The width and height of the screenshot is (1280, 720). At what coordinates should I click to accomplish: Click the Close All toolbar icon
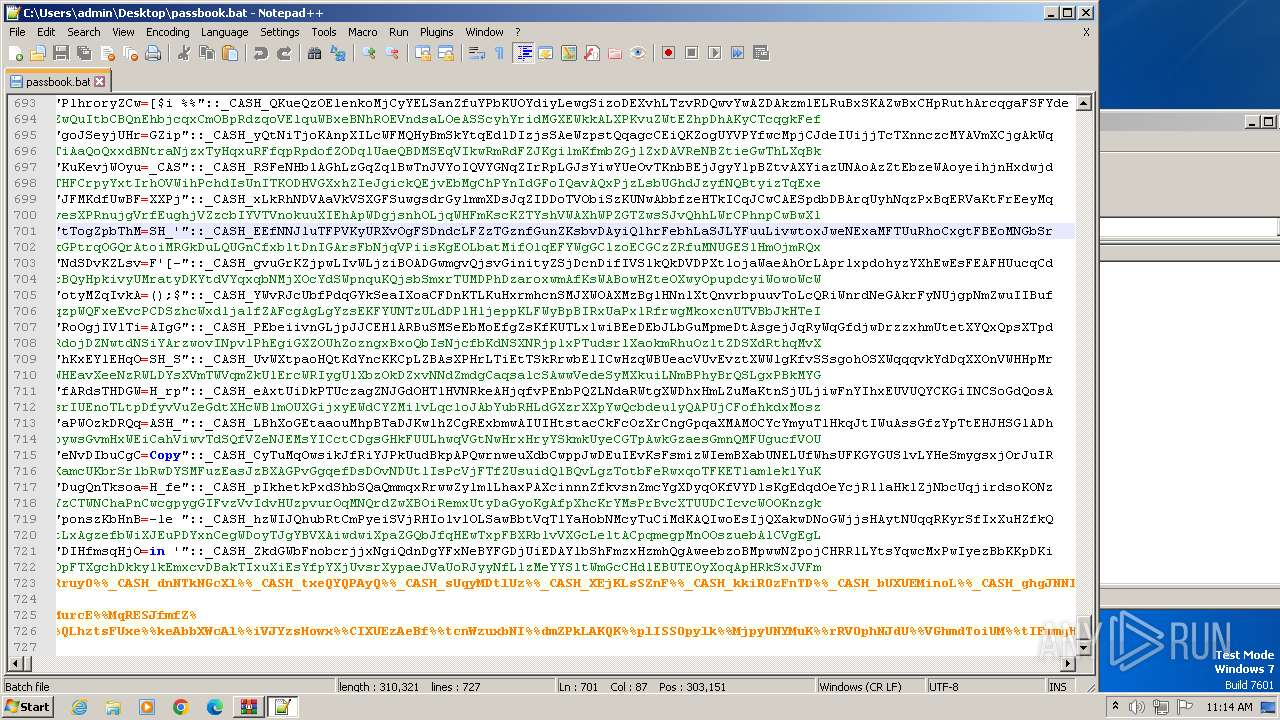click(x=130, y=53)
